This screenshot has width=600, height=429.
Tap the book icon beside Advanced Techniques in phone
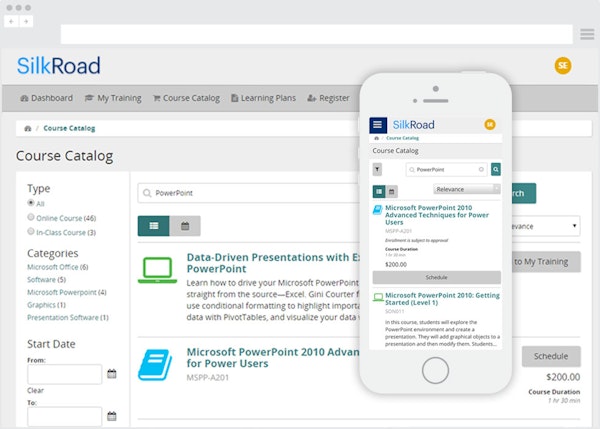pyautogui.click(x=378, y=210)
